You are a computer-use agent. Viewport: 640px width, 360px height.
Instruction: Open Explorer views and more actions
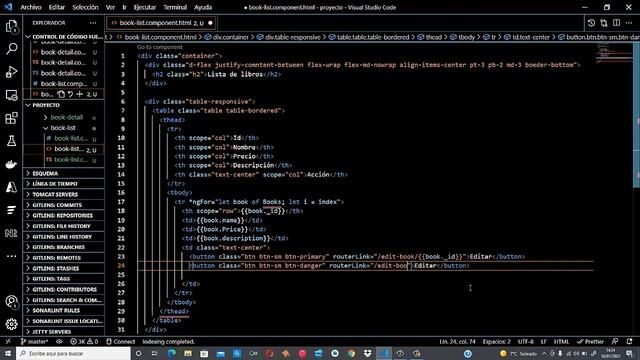[93, 23]
